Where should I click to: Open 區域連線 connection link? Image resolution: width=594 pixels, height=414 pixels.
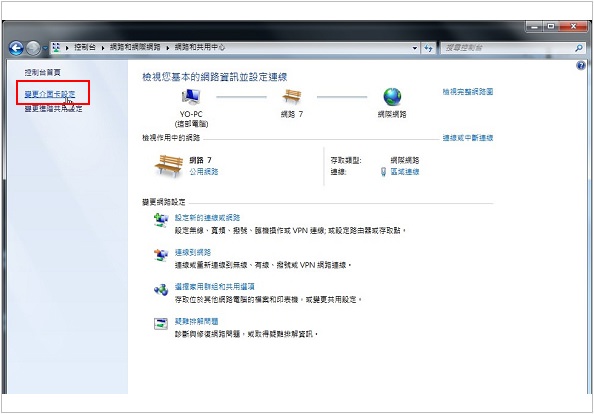click(x=405, y=172)
